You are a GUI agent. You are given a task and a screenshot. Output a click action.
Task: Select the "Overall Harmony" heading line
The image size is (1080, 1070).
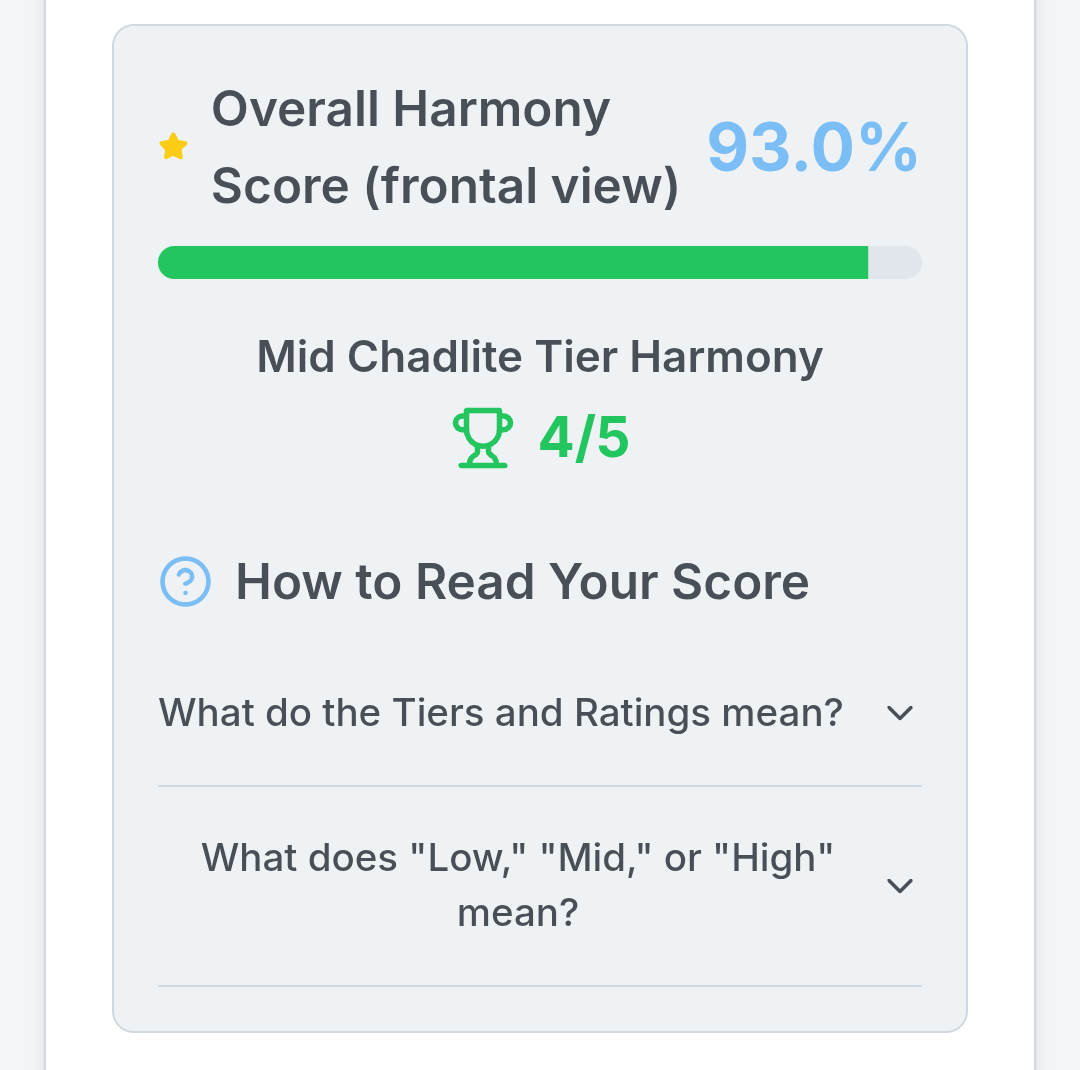click(411, 109)
